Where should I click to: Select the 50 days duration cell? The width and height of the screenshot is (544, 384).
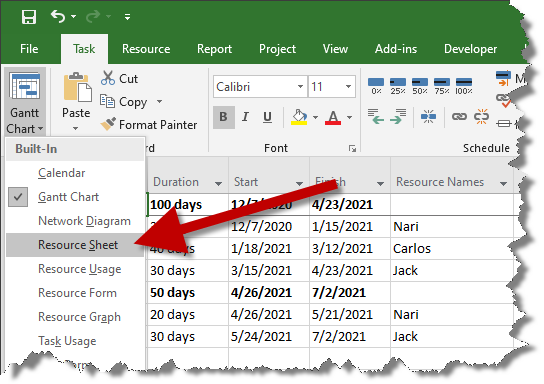pos(188,292)
